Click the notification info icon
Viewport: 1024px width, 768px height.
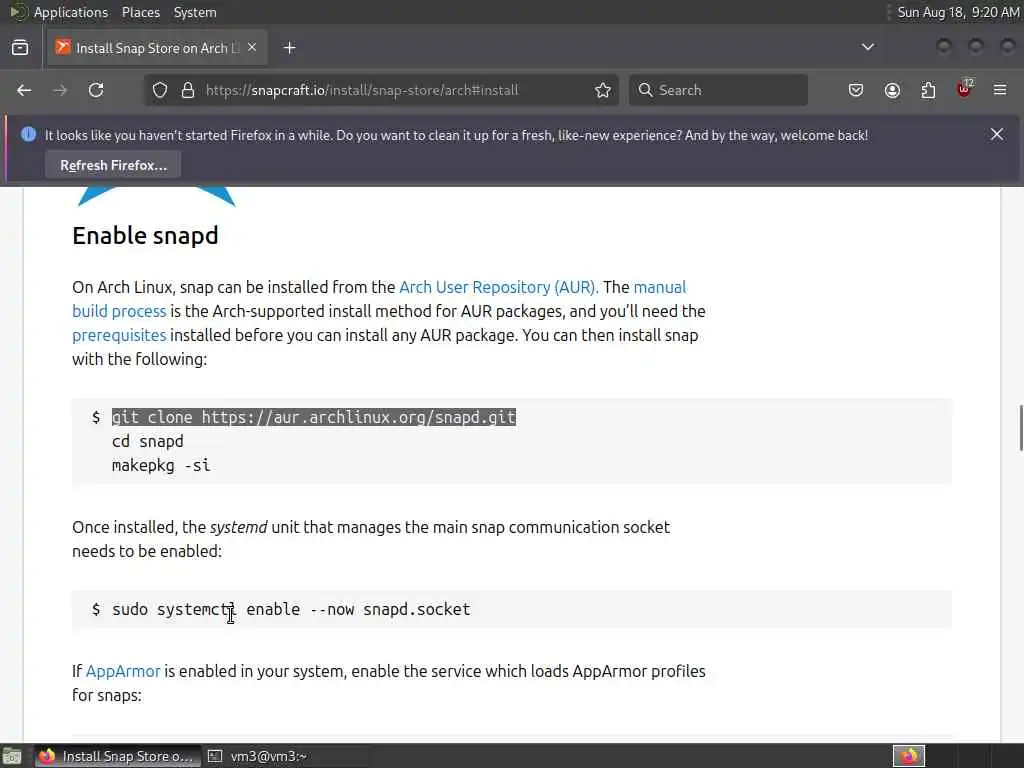[x=28, y=135]
